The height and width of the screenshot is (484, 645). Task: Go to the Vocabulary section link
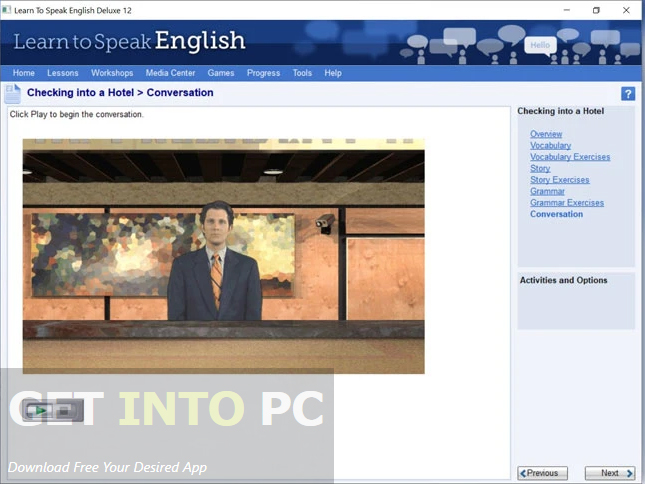[550, 146]
